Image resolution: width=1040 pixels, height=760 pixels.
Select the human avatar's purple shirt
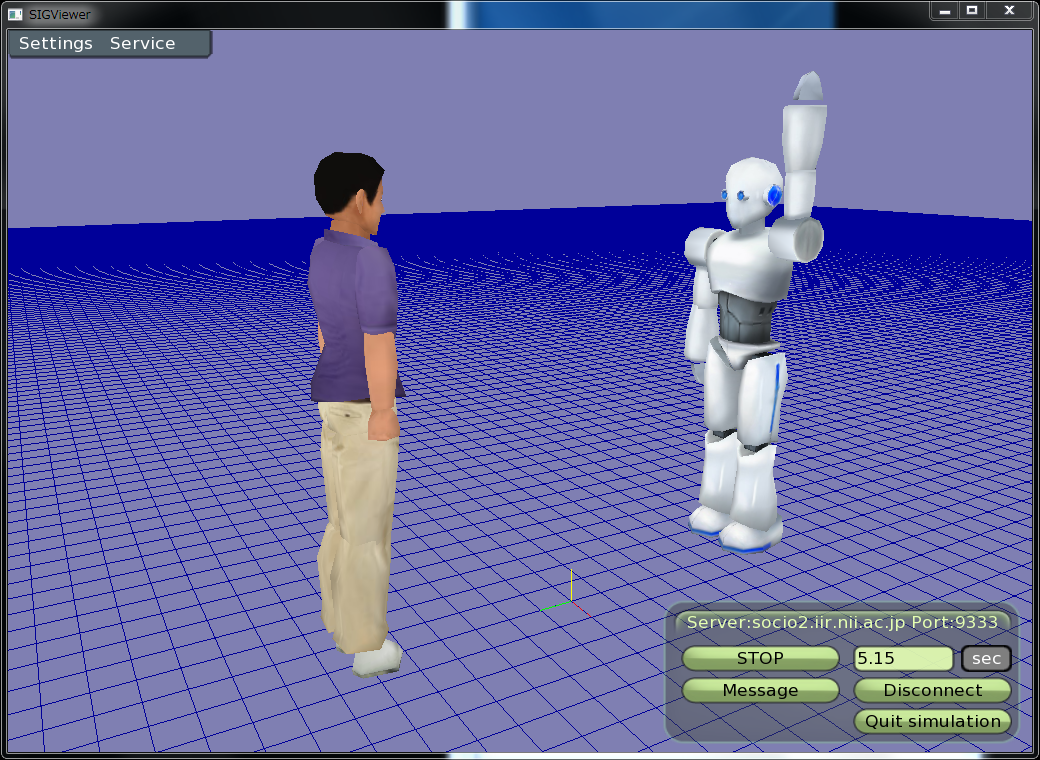click(x=350, y=310)
